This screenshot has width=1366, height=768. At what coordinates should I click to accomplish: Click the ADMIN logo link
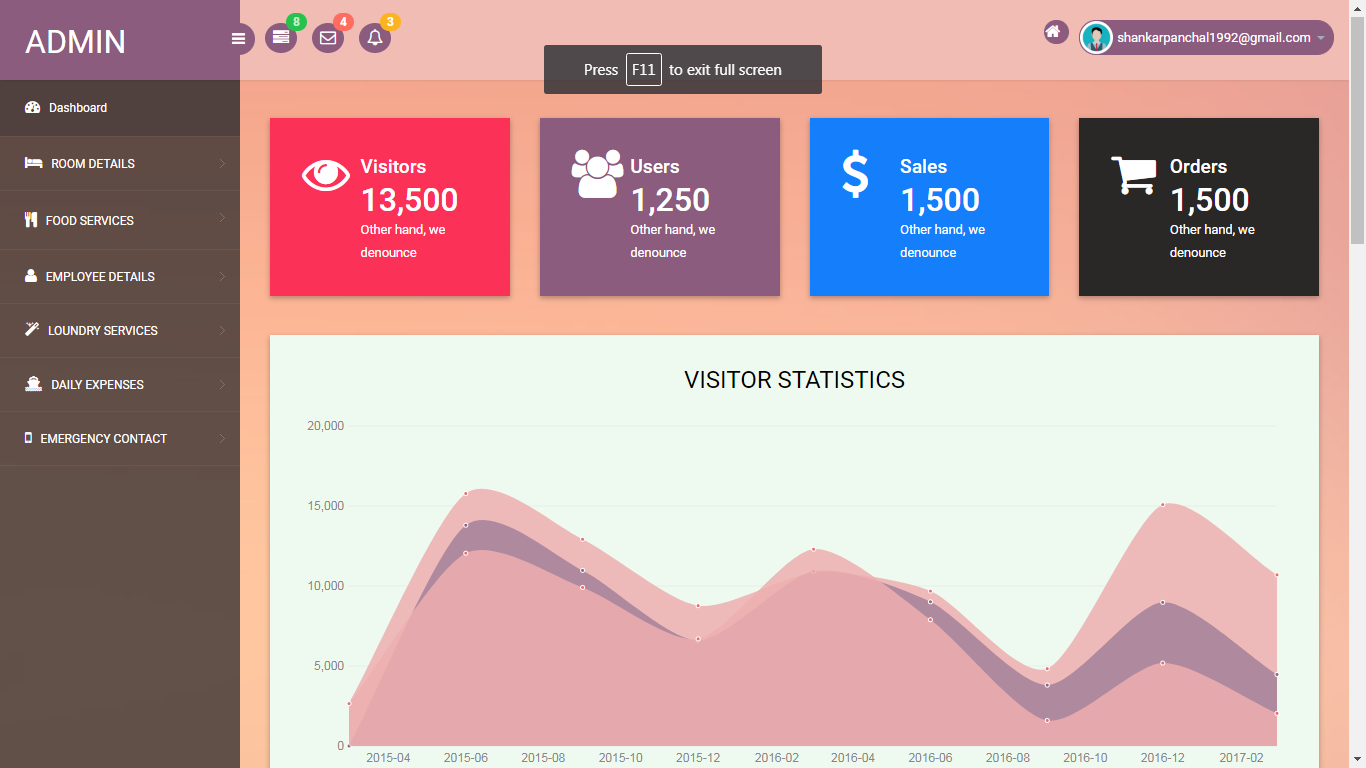tap(76, 42)
